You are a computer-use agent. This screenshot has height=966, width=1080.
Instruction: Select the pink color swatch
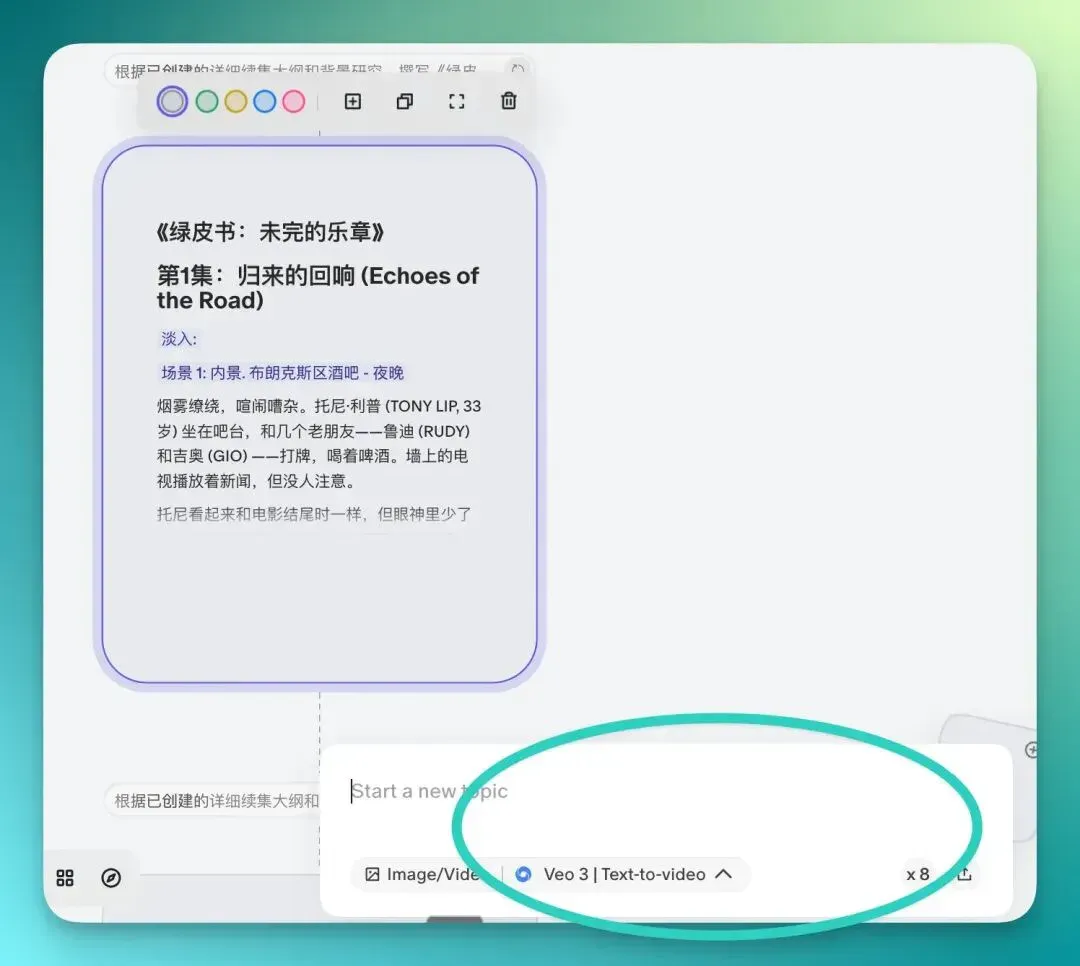293,101
